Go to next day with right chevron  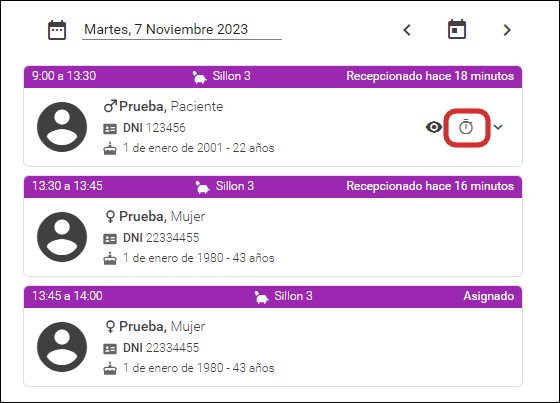tap(507, 30)
